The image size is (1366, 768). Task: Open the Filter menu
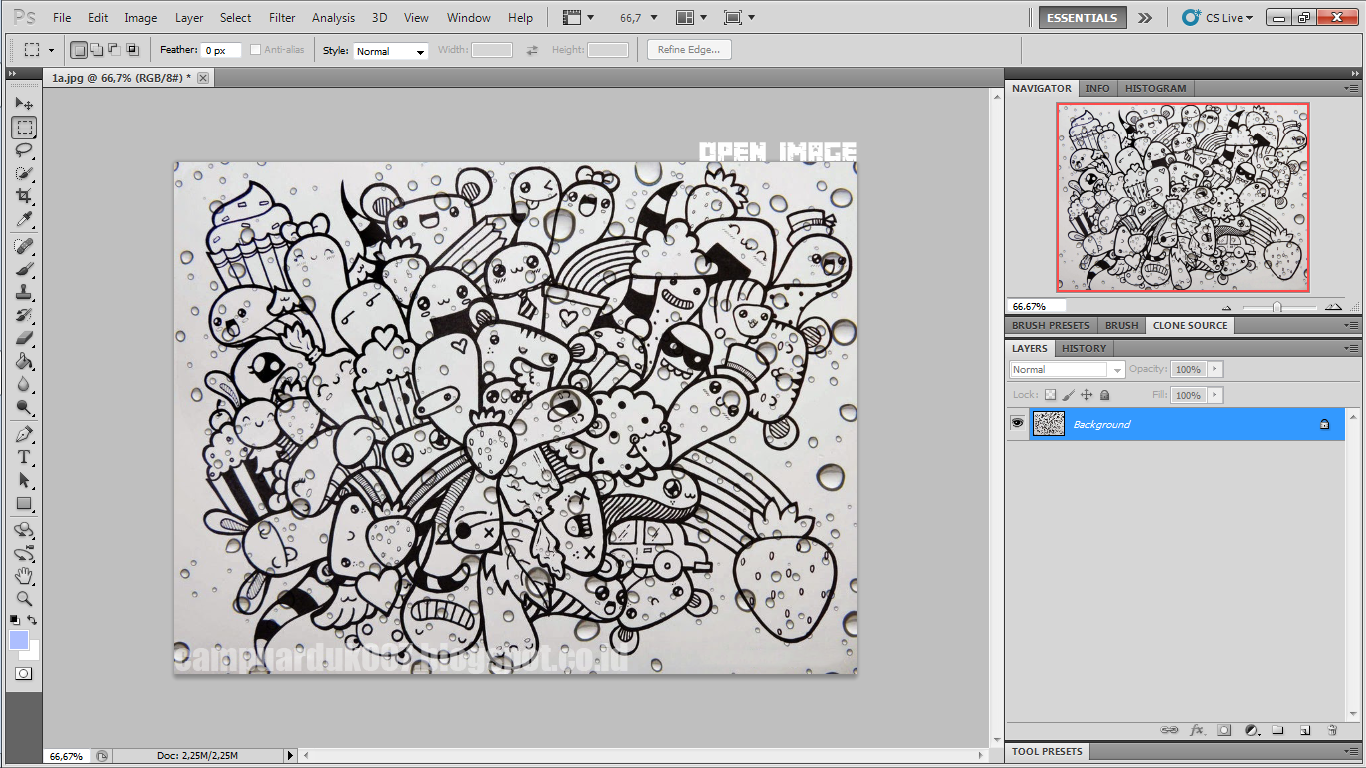(x=282, y=18)
